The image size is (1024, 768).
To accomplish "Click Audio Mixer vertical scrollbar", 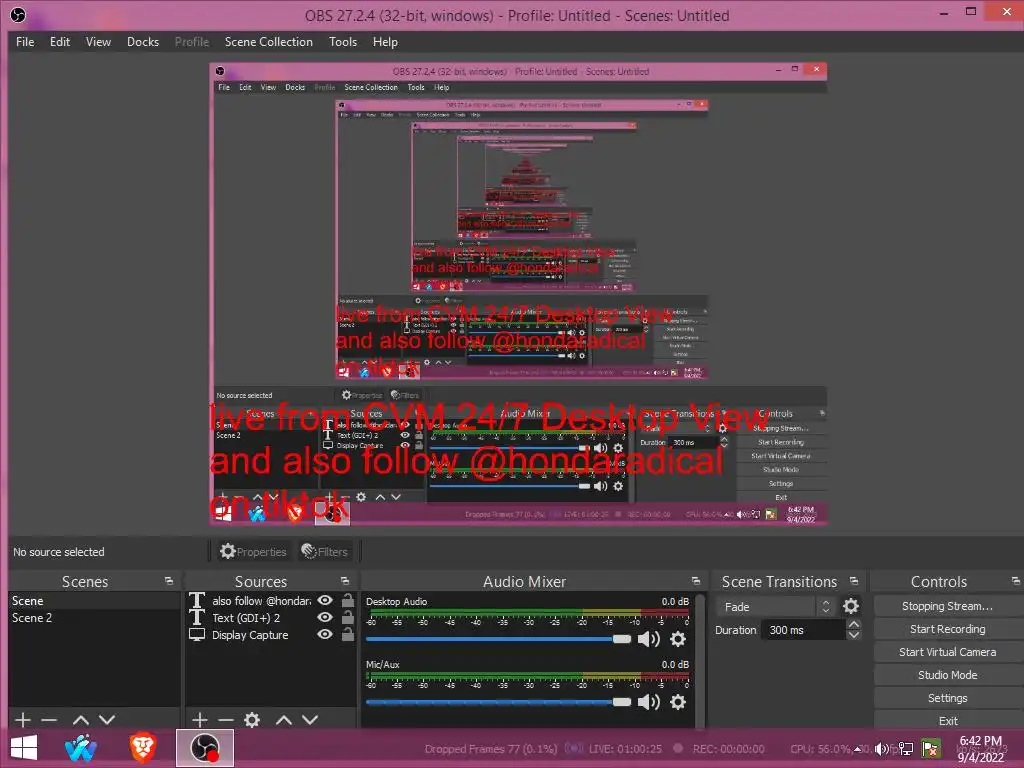I will [x=701, y=660].
